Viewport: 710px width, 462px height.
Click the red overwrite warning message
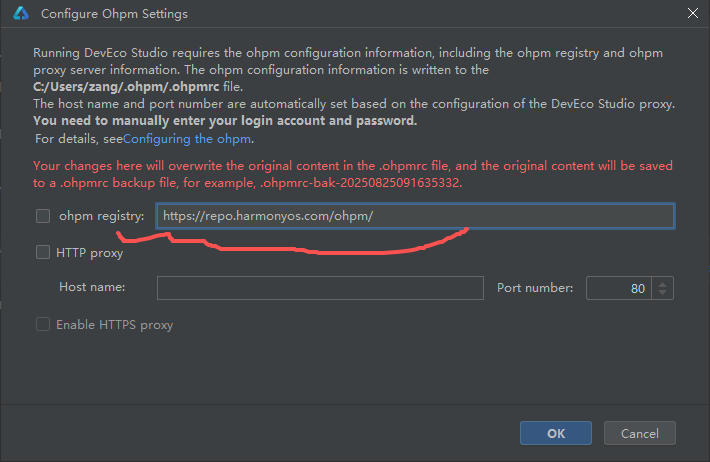pos(352,174)
